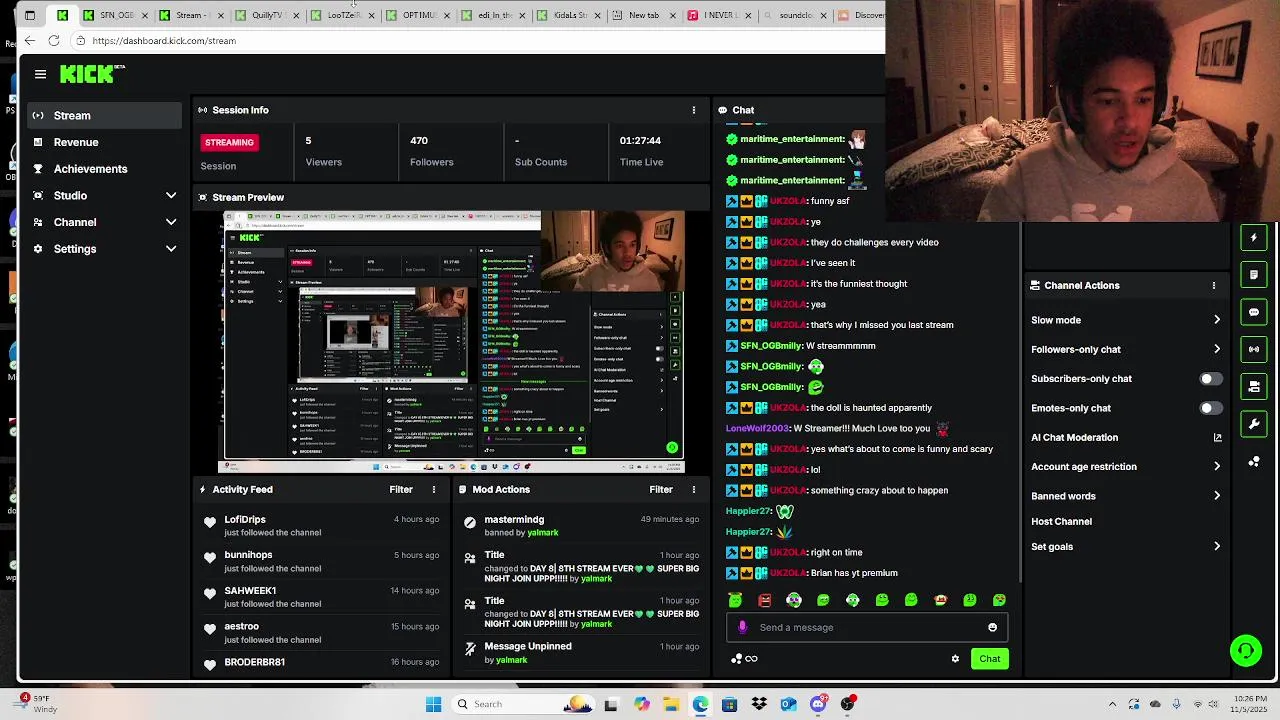The image size is (1280, 720).
Task: Click the Message Unpinned mod action
Action: [x=580, y=653]
